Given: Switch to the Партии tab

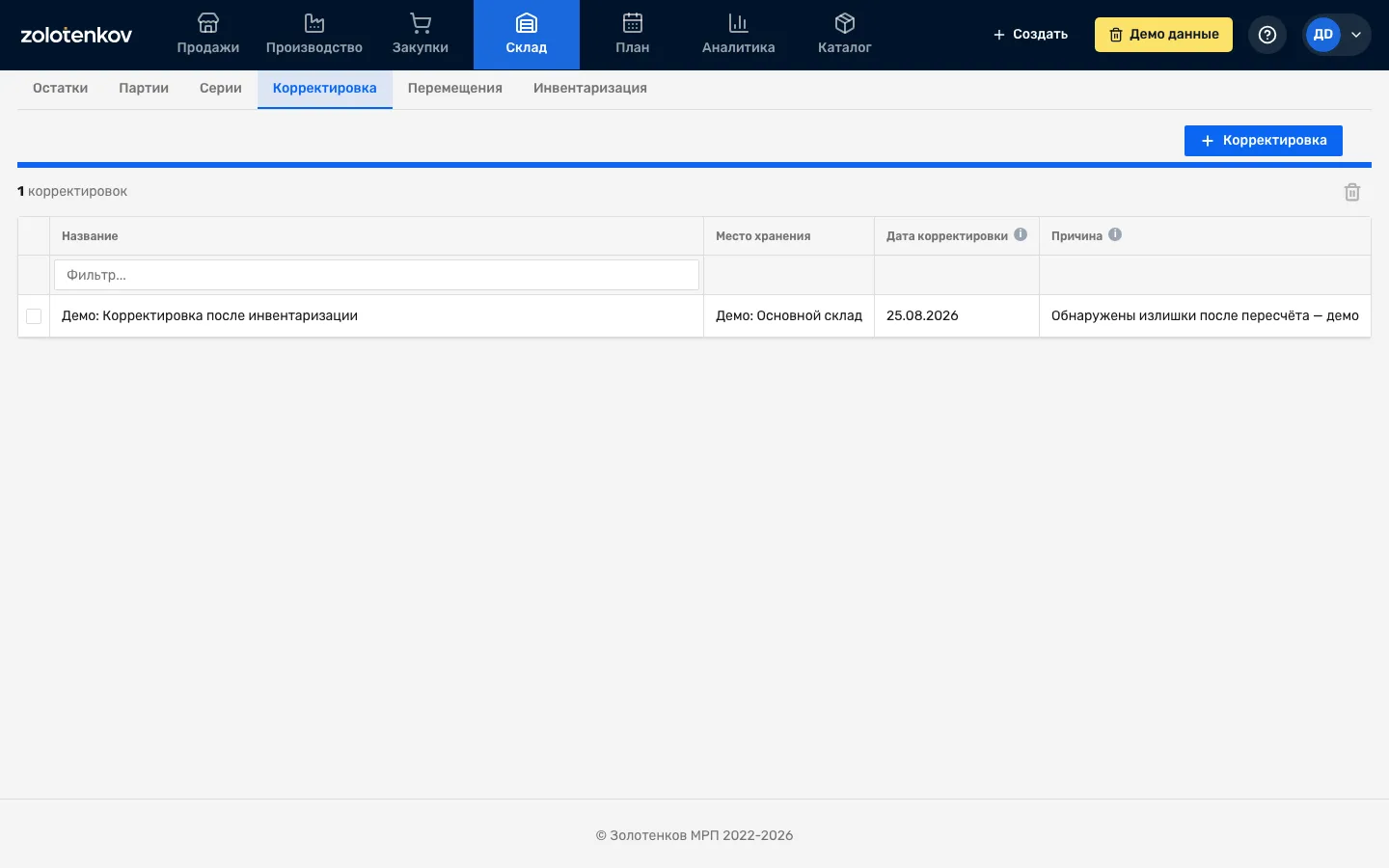Looking at the screenshot, I should pos(144,88).
